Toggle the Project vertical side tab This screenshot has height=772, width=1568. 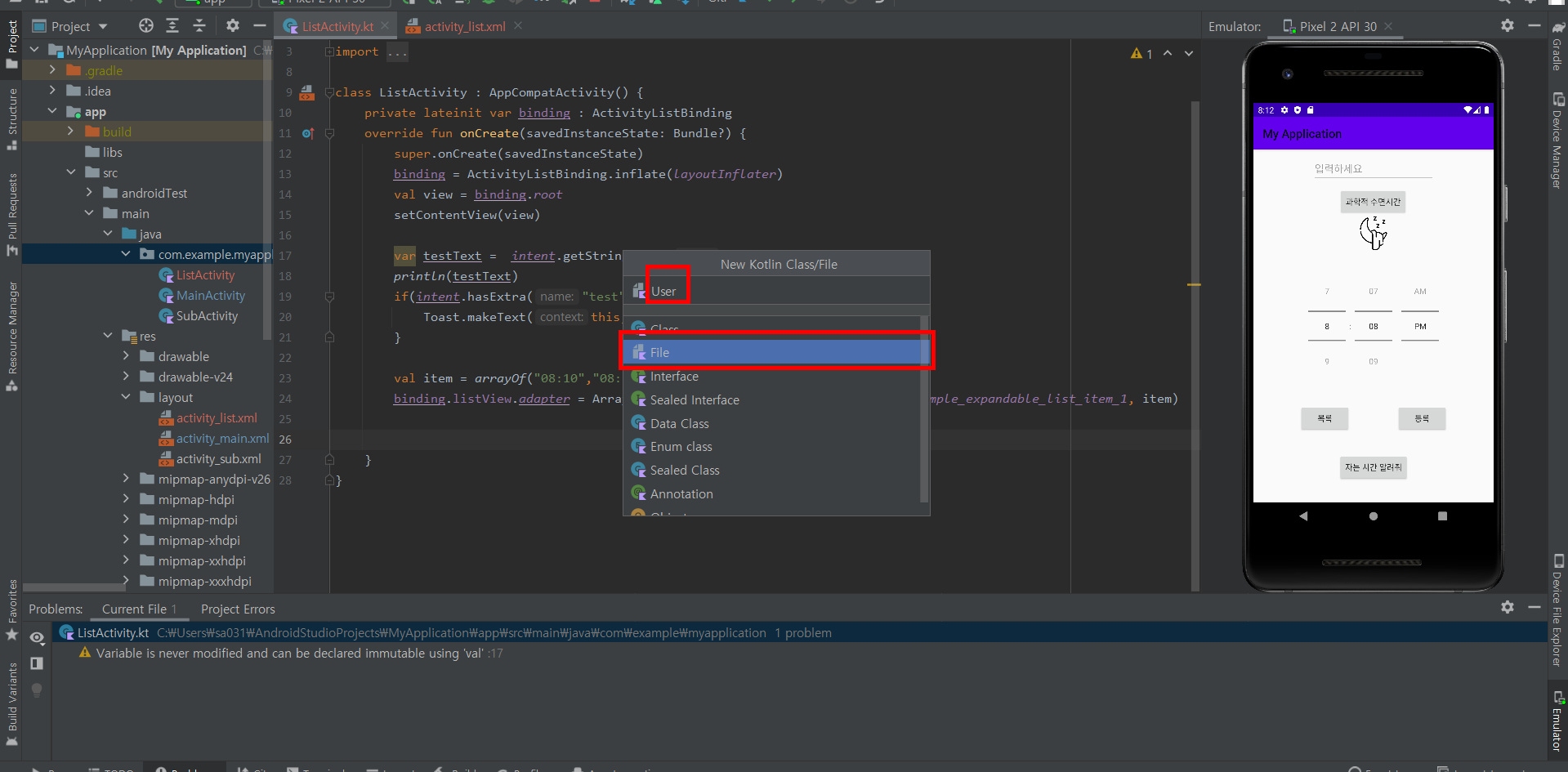pyautogui.click(x=11, y=45)
